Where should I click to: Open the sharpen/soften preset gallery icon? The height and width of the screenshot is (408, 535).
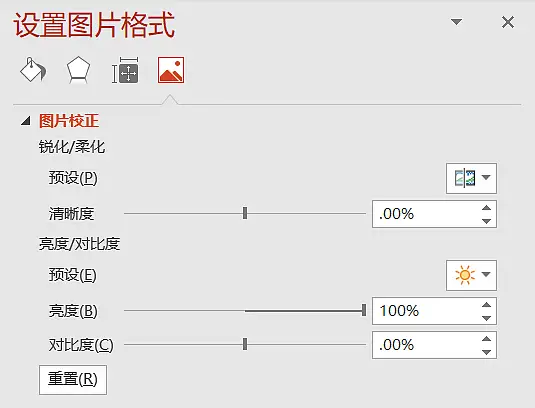coord(465,178)
